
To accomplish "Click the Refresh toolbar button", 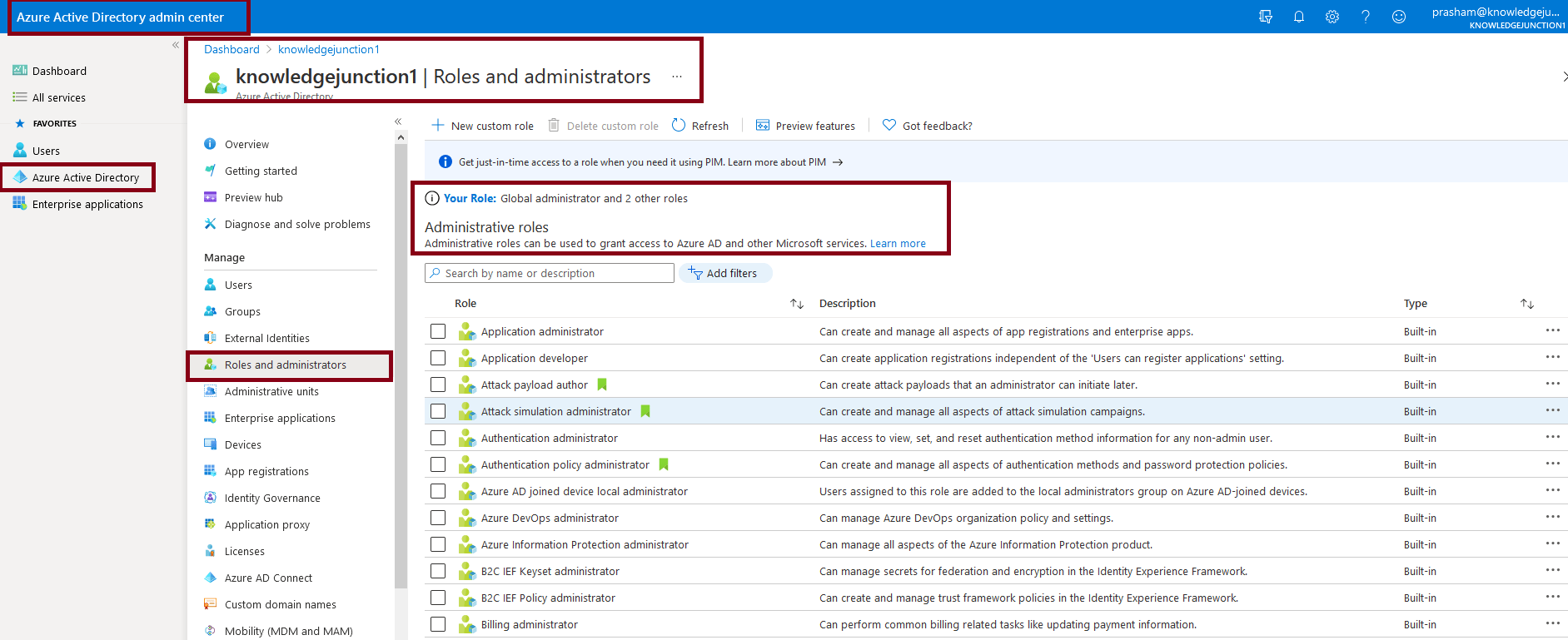I will (700, 126).
